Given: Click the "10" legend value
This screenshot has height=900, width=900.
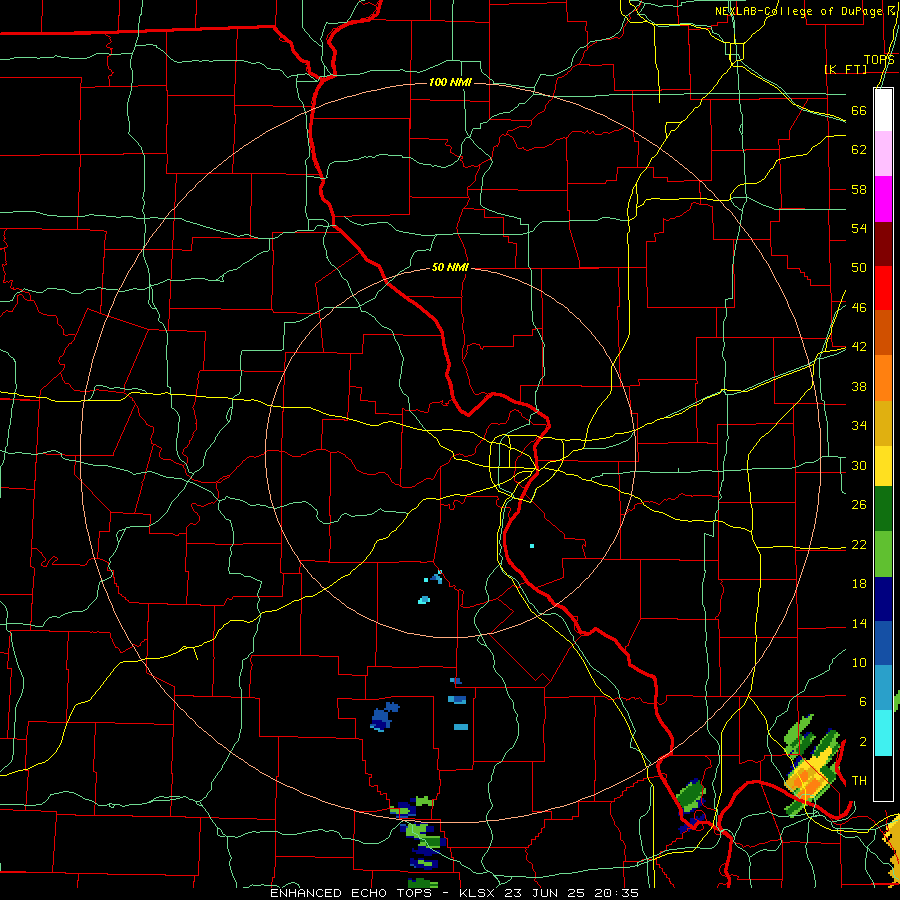Looking at the screenshot, I should (x=859, y=663).
